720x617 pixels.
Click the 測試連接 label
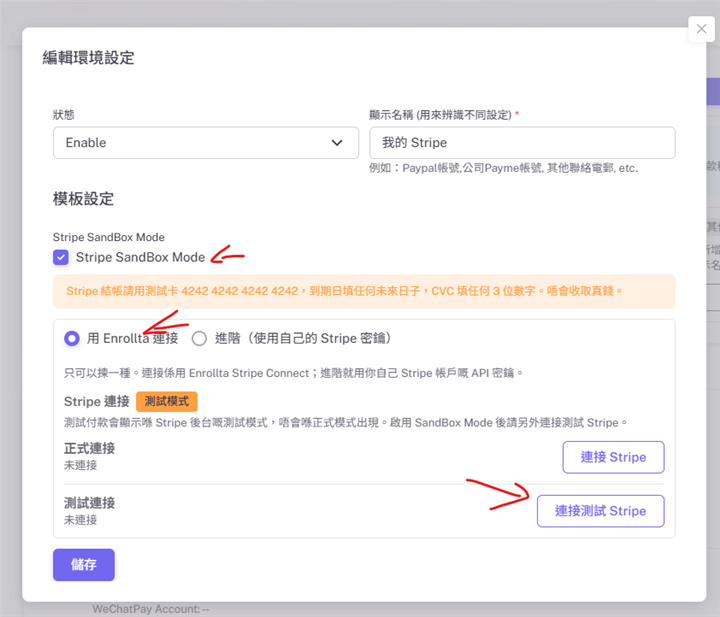(90, 503)
